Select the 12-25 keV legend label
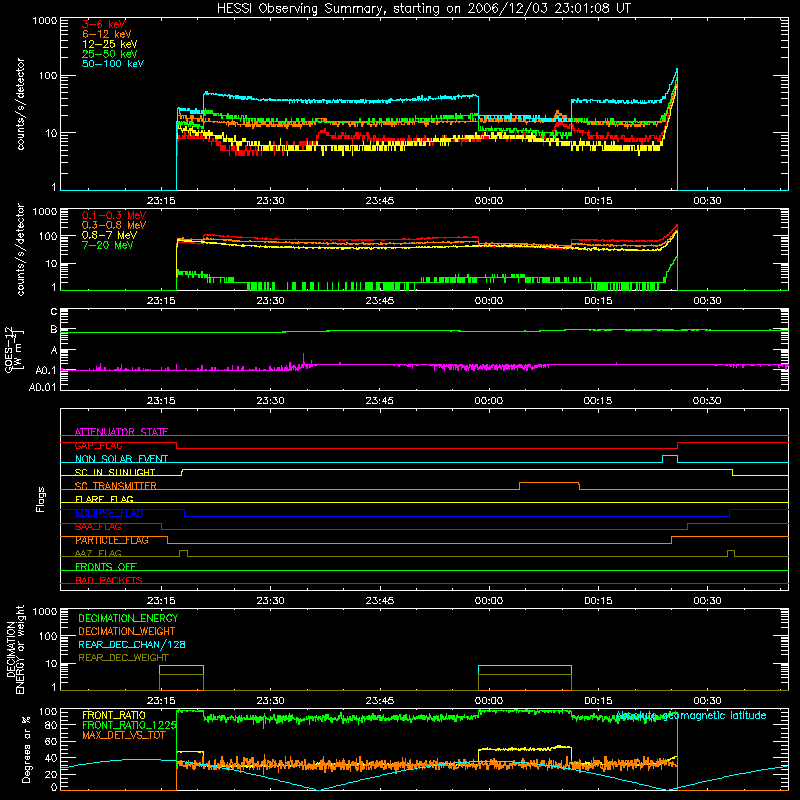The height and width of the screenshot is (800, 800). [x=109, y=44]
